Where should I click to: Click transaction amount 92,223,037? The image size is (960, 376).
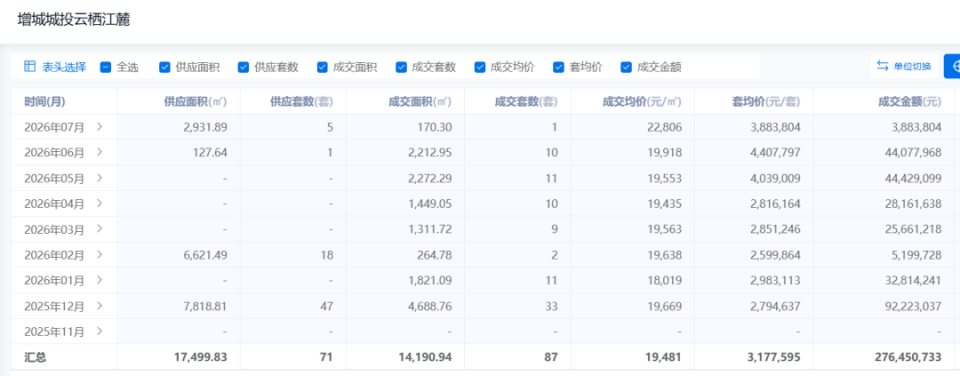click(913, 306)
